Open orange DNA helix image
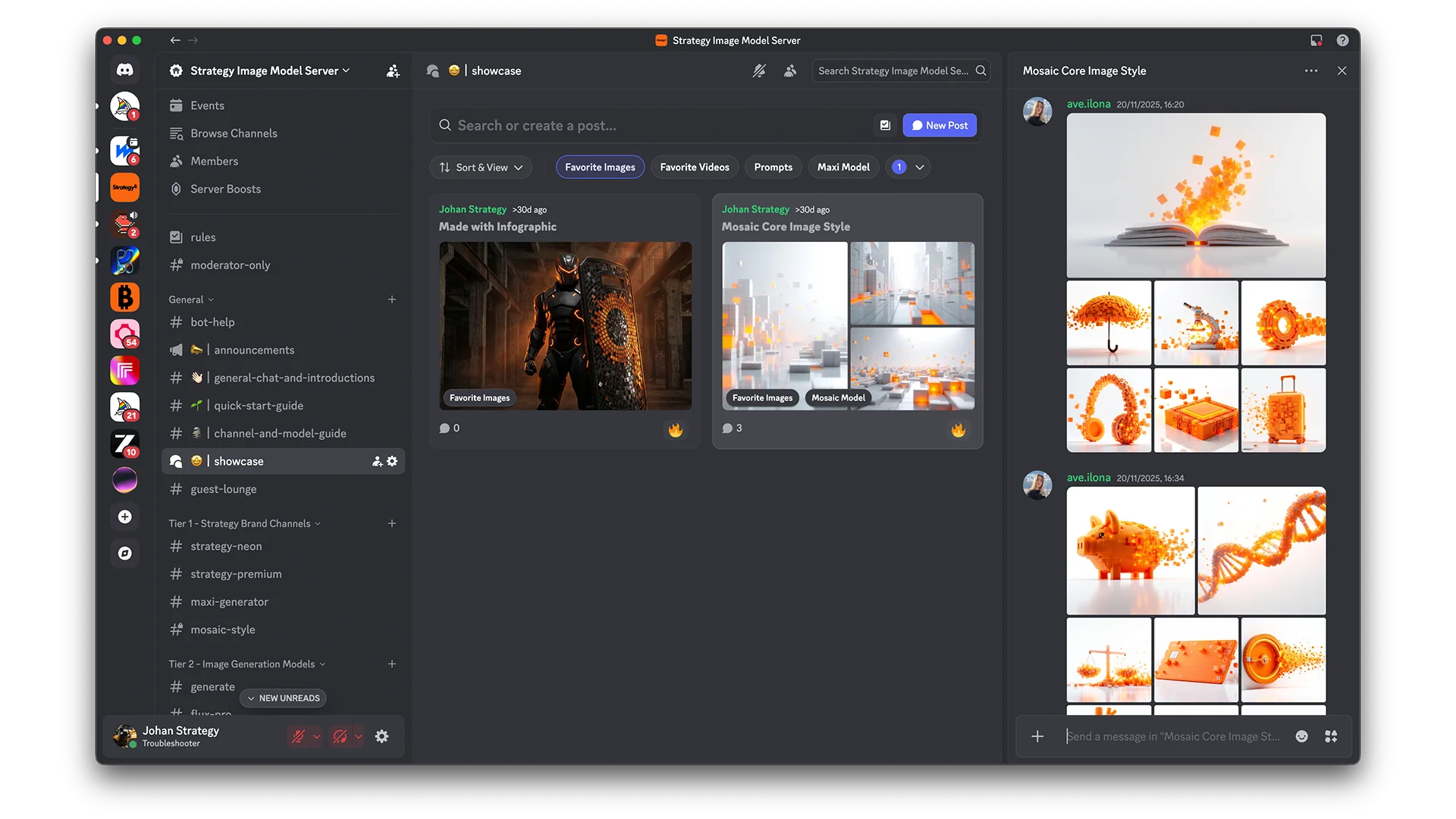The image size is (1456, 819). (1262, 551)
